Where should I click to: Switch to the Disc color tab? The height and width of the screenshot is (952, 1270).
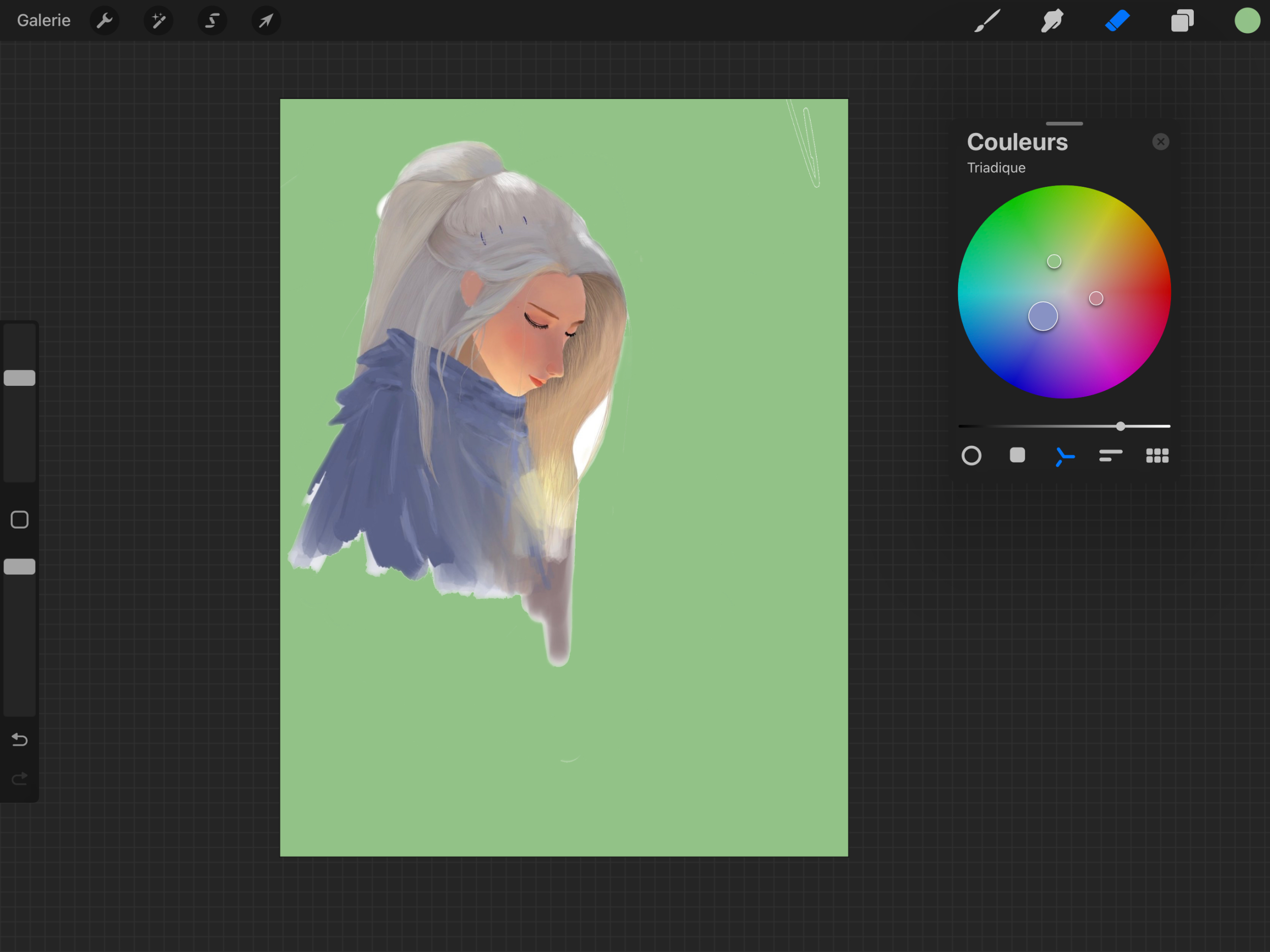[971, 455]
